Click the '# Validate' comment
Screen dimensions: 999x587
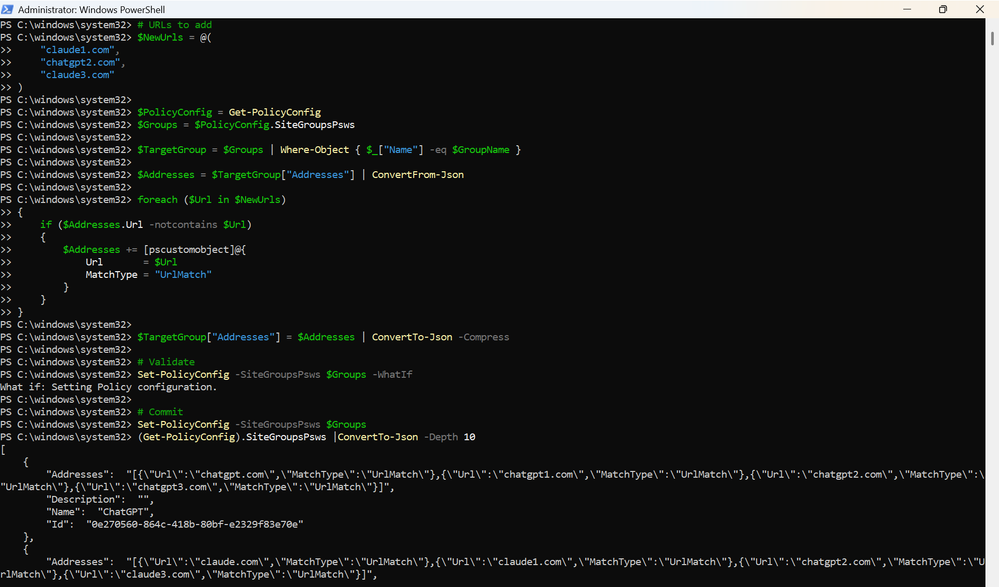(x=166, y=362)
